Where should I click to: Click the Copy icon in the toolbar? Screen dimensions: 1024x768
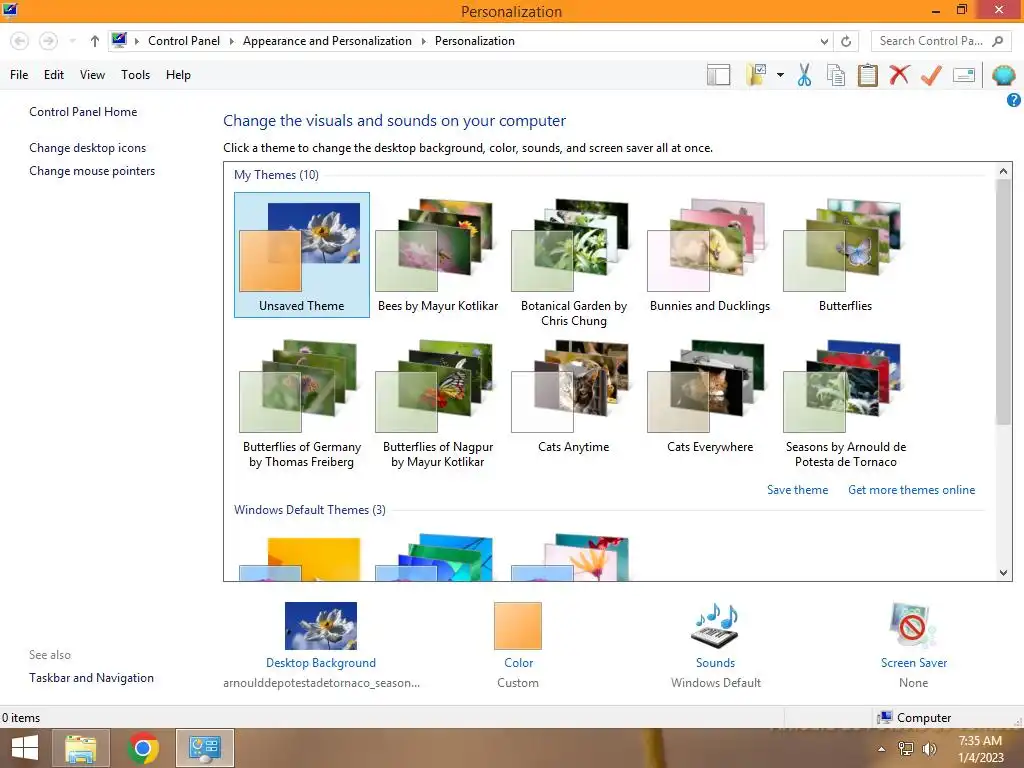pyautogui.click(x=835, y=75)
